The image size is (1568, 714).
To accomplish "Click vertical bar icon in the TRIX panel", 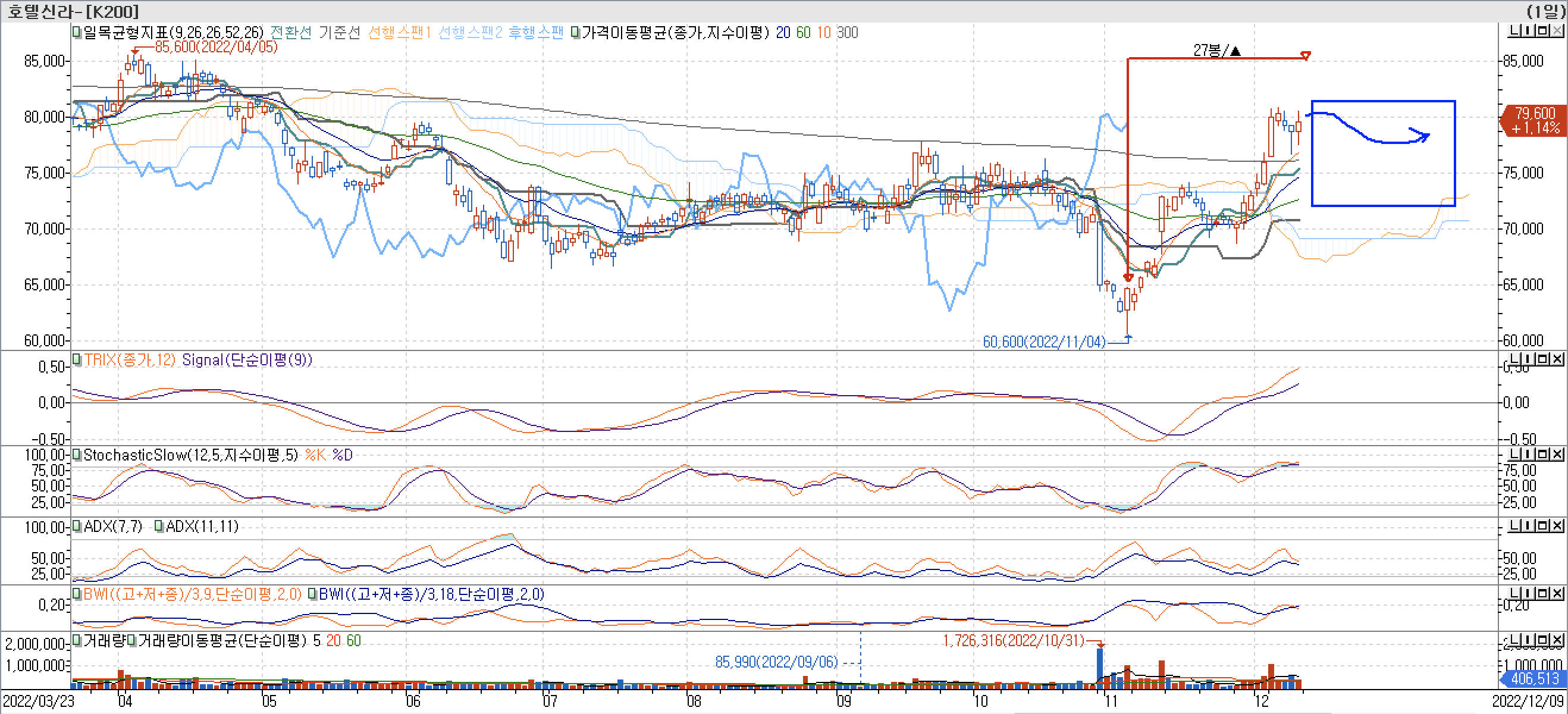I will 1528,359.
